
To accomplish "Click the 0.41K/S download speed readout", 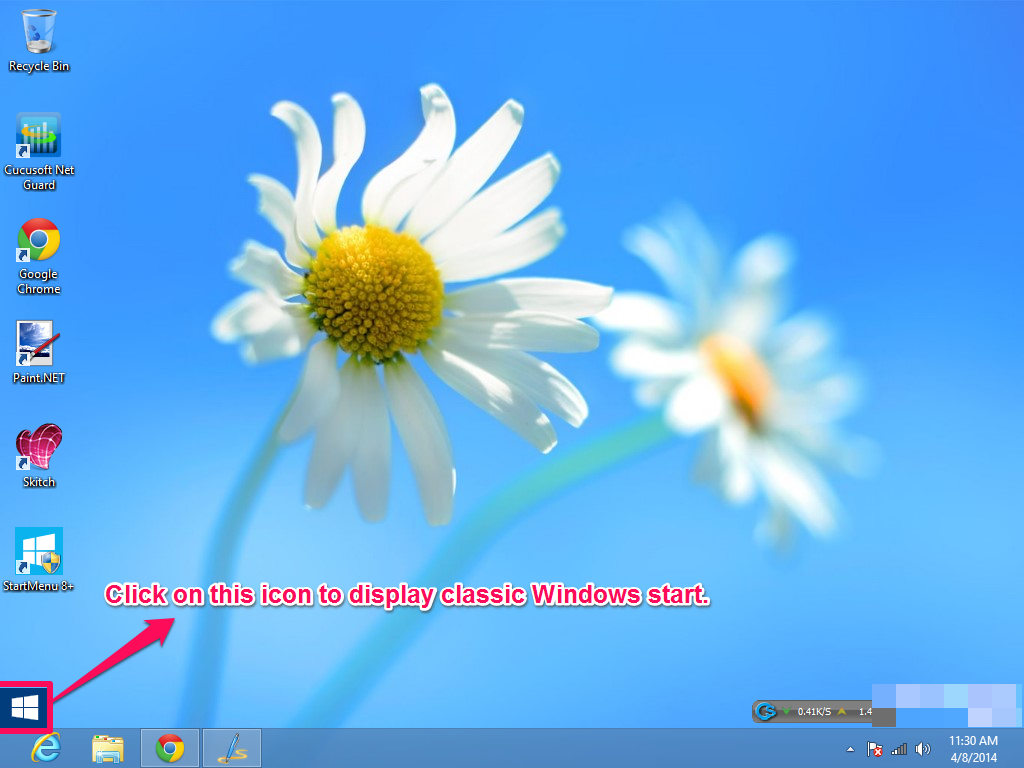I will tap(814, 712).
